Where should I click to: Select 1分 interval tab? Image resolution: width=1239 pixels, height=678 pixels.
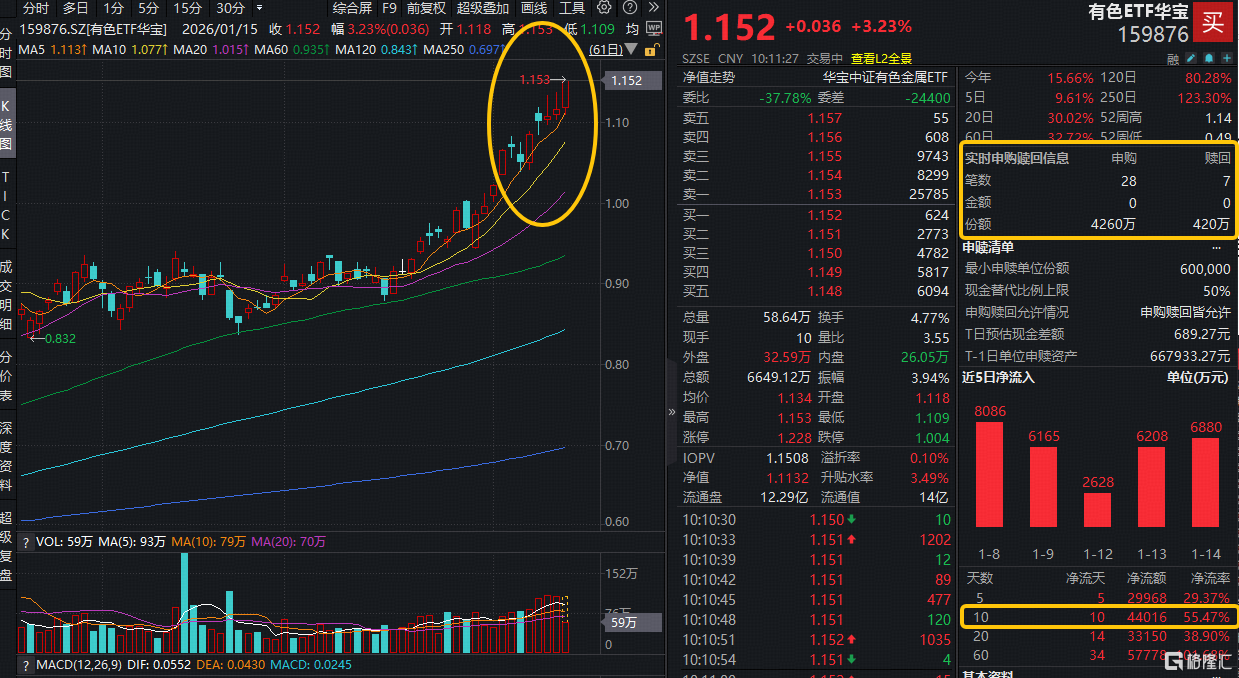point(114,7)
